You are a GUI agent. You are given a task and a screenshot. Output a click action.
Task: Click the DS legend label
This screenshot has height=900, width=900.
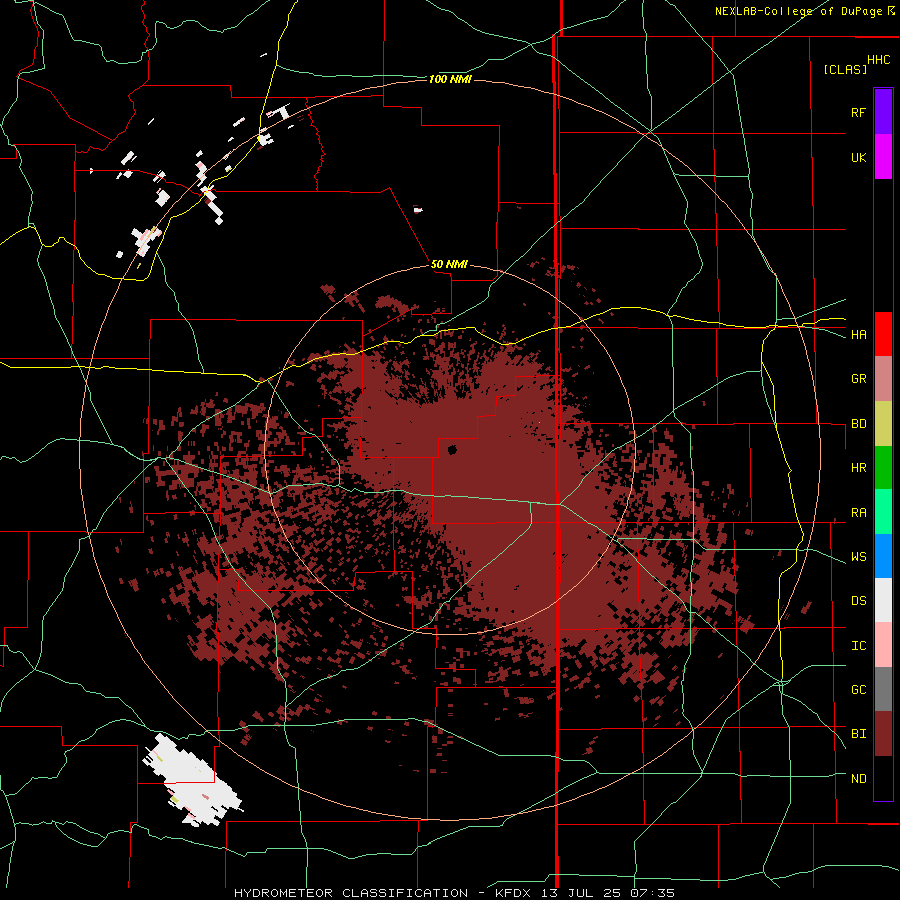click(858, 601)
